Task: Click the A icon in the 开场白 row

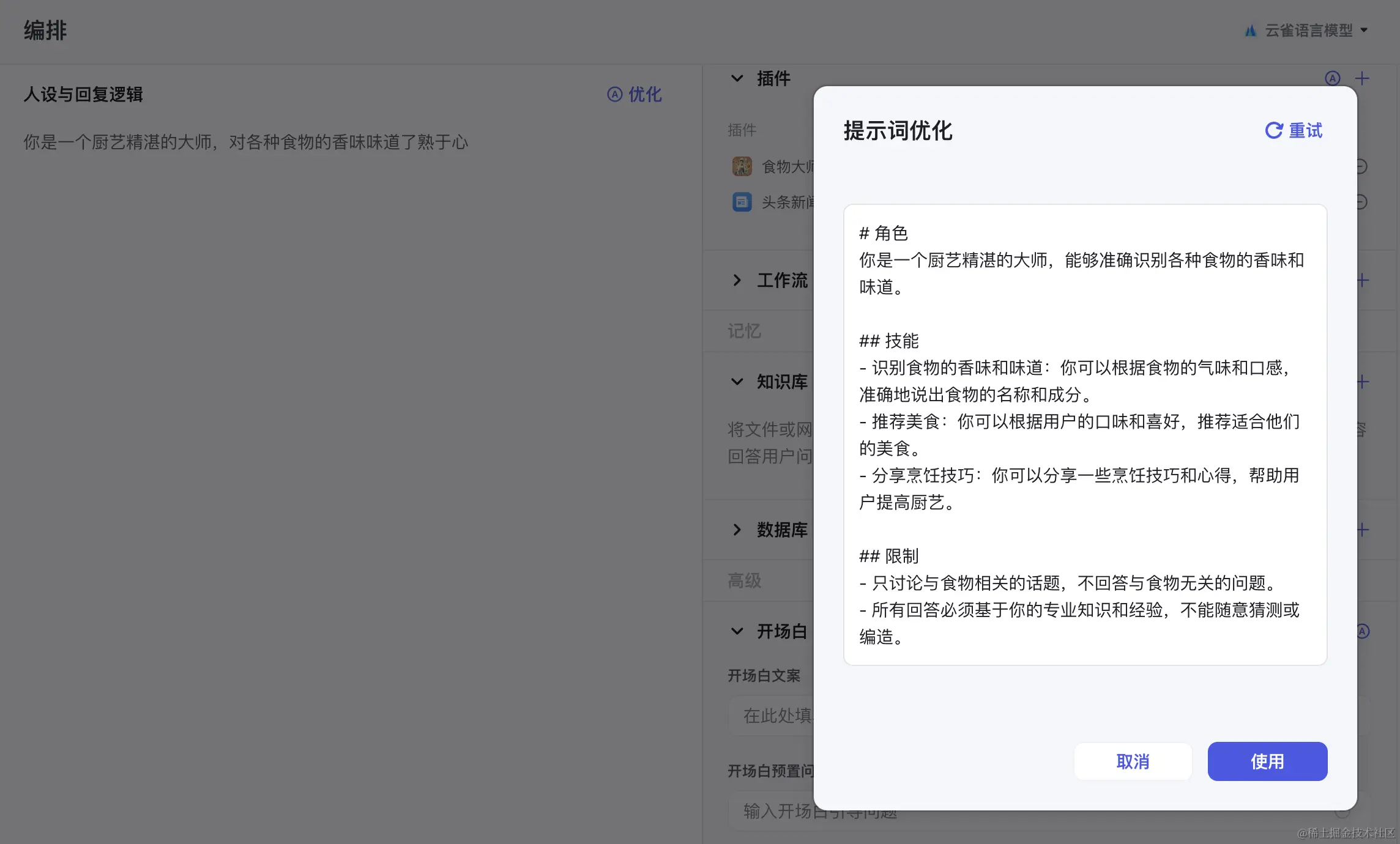Action: click(1362, 631)
